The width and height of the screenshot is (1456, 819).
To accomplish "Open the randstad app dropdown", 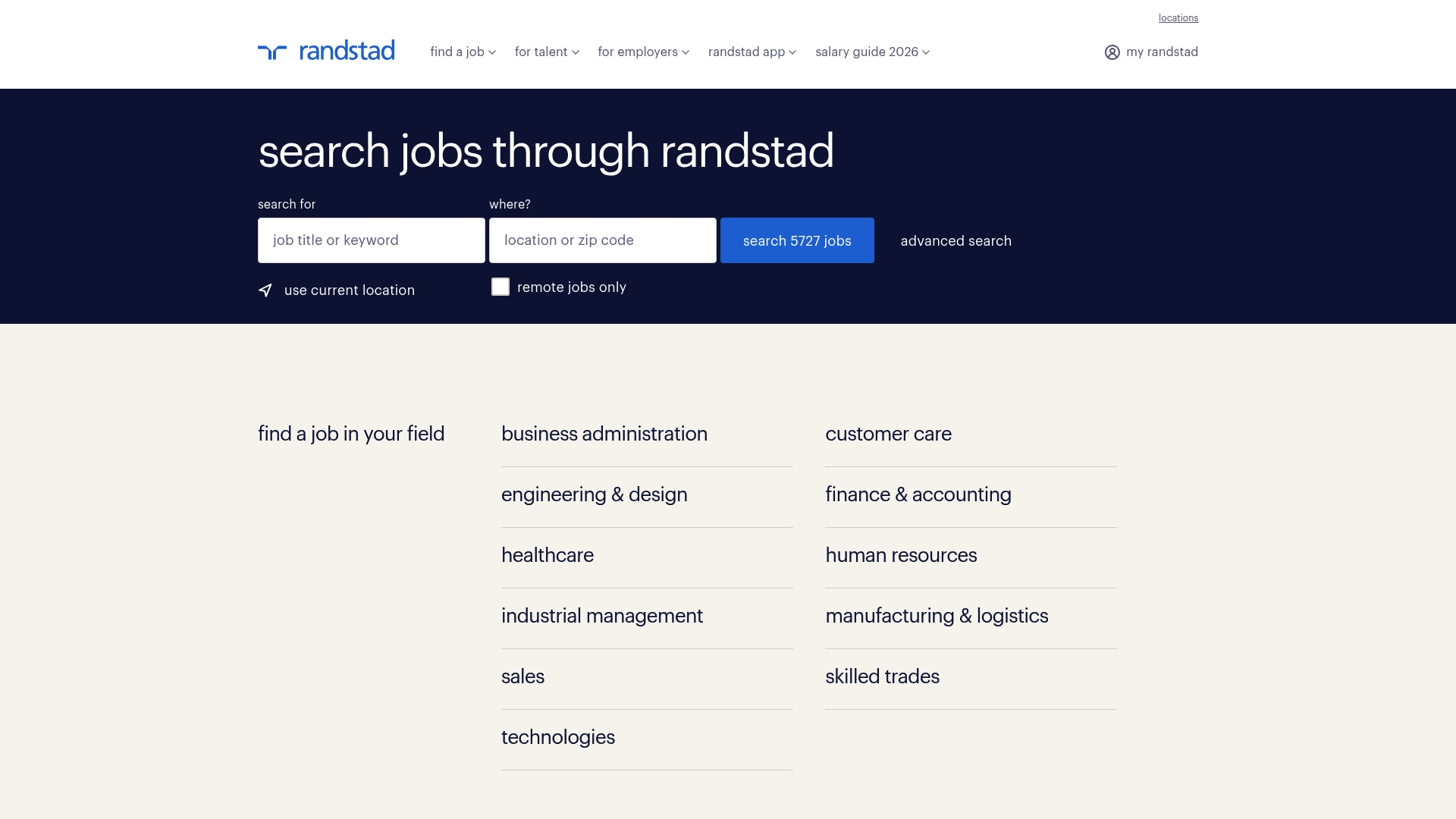I will coord(752,52).
